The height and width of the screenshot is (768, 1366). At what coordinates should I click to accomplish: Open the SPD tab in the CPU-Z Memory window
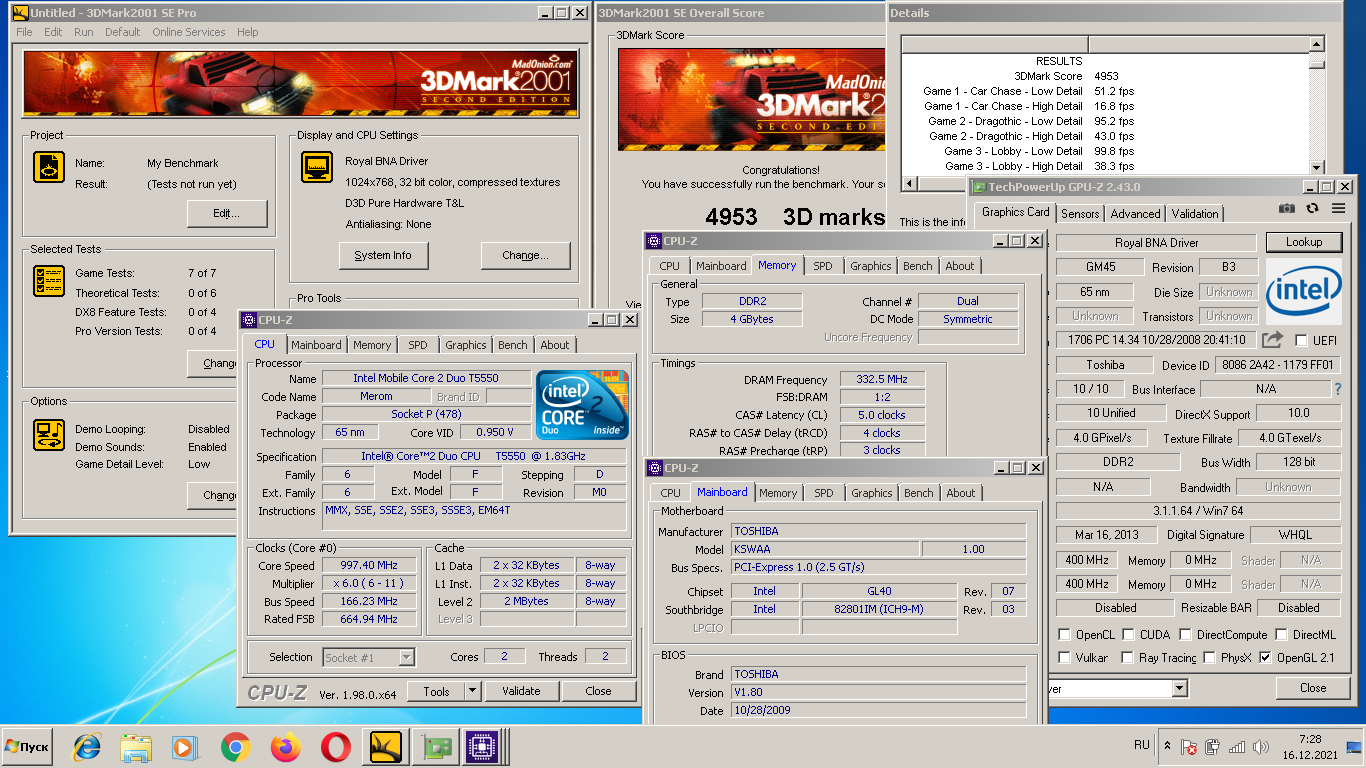[x=822, y=266]
